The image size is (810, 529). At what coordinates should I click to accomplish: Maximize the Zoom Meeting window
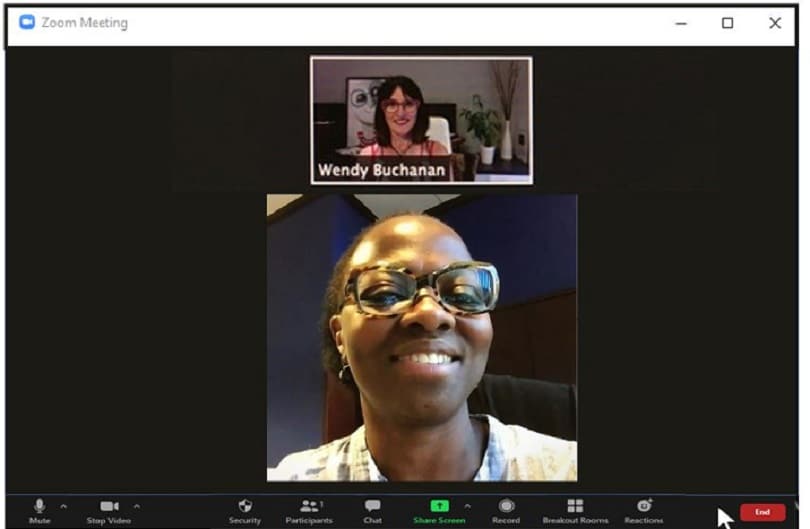click(728, 23)
